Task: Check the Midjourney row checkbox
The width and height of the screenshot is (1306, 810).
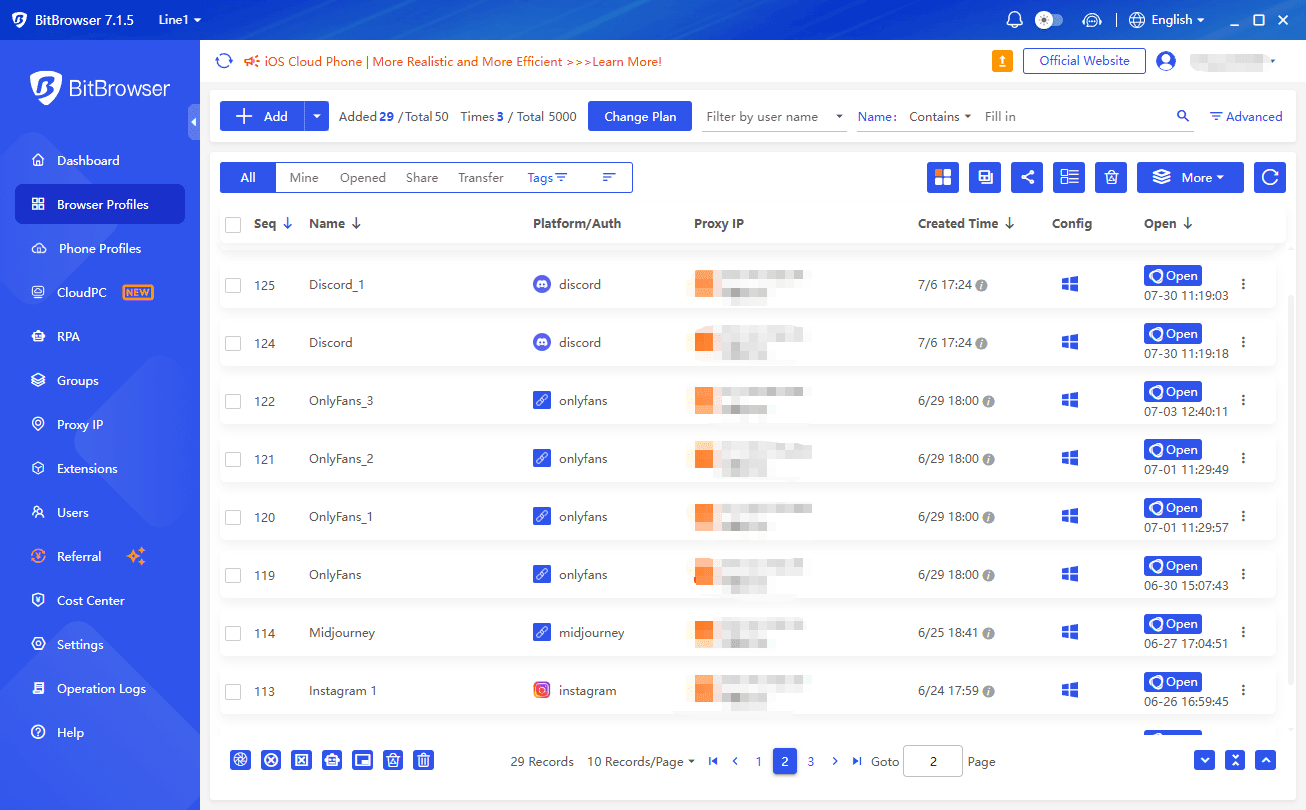Action: coord(233,633)
